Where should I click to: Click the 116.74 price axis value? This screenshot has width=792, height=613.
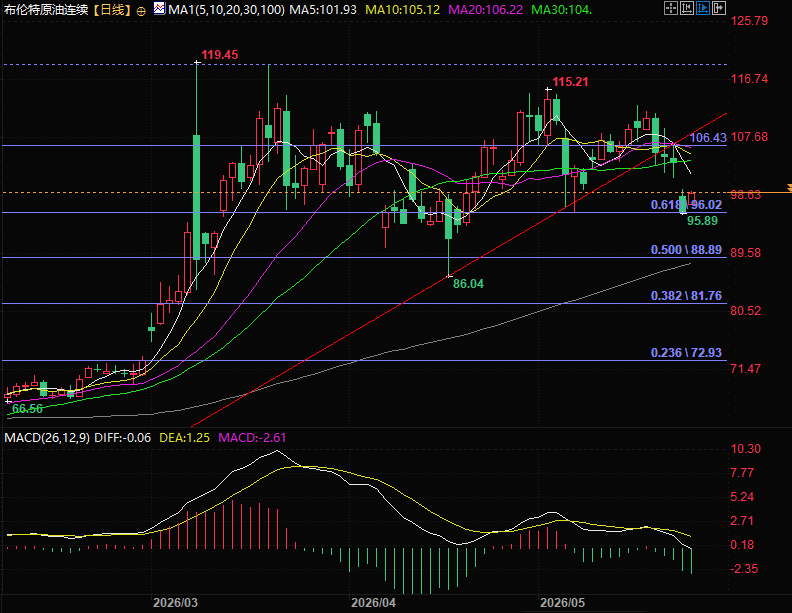pos(749,79)
